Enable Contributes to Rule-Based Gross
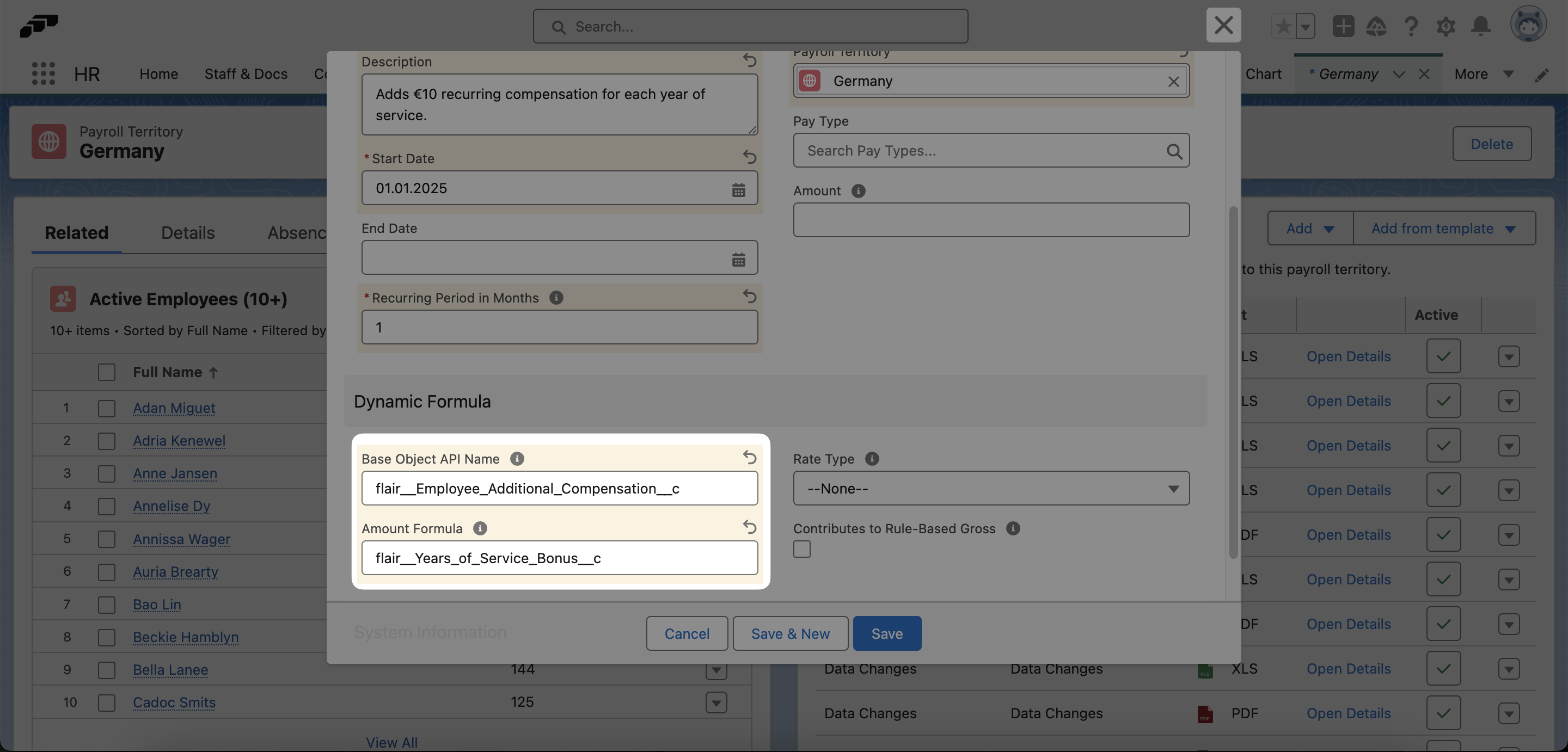Image resolution: width=1568 pixels, height=752 pixels. [x=801, y=549]
